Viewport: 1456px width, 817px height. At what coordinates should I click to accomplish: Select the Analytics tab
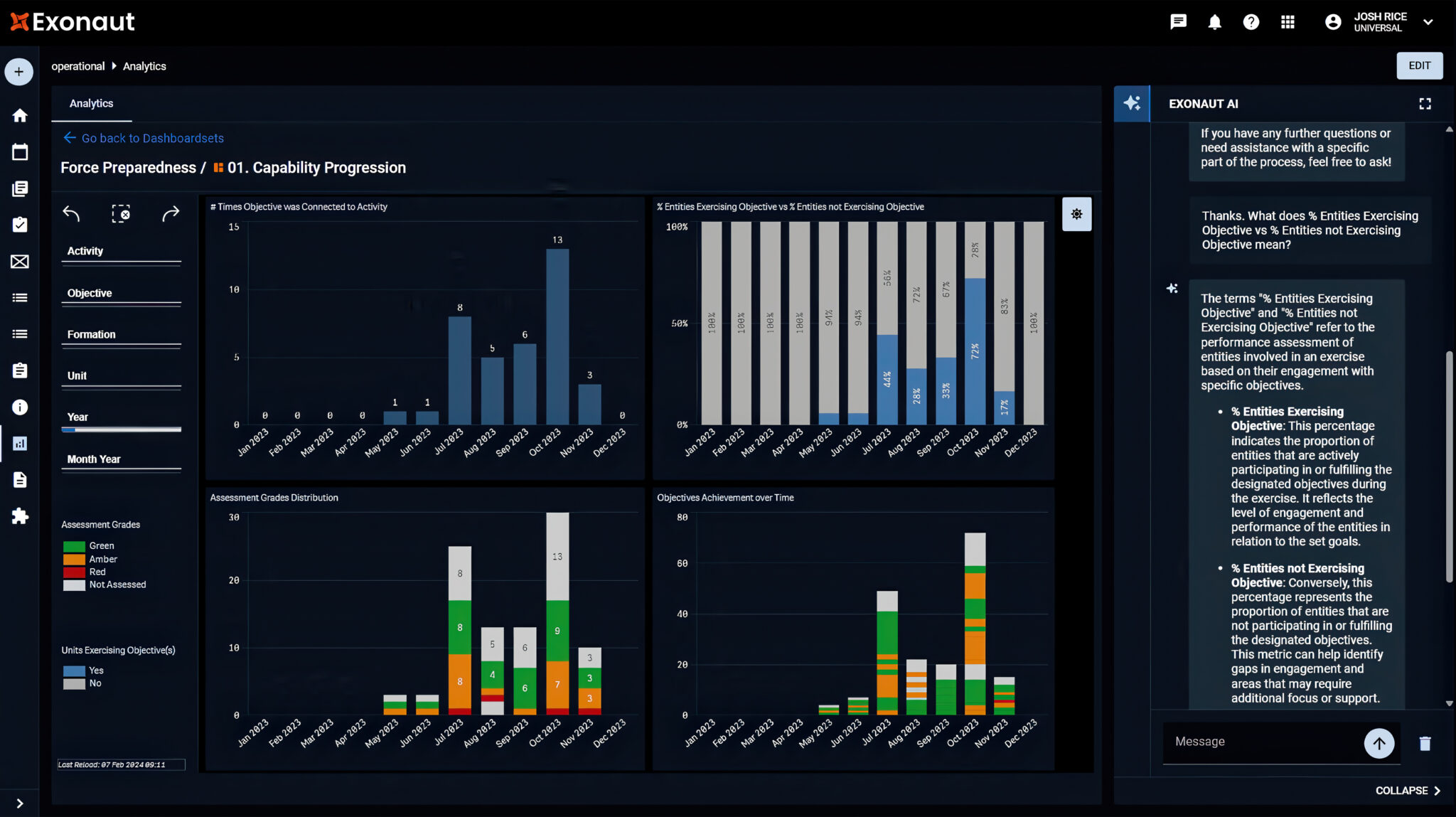(x=91, y=104)
